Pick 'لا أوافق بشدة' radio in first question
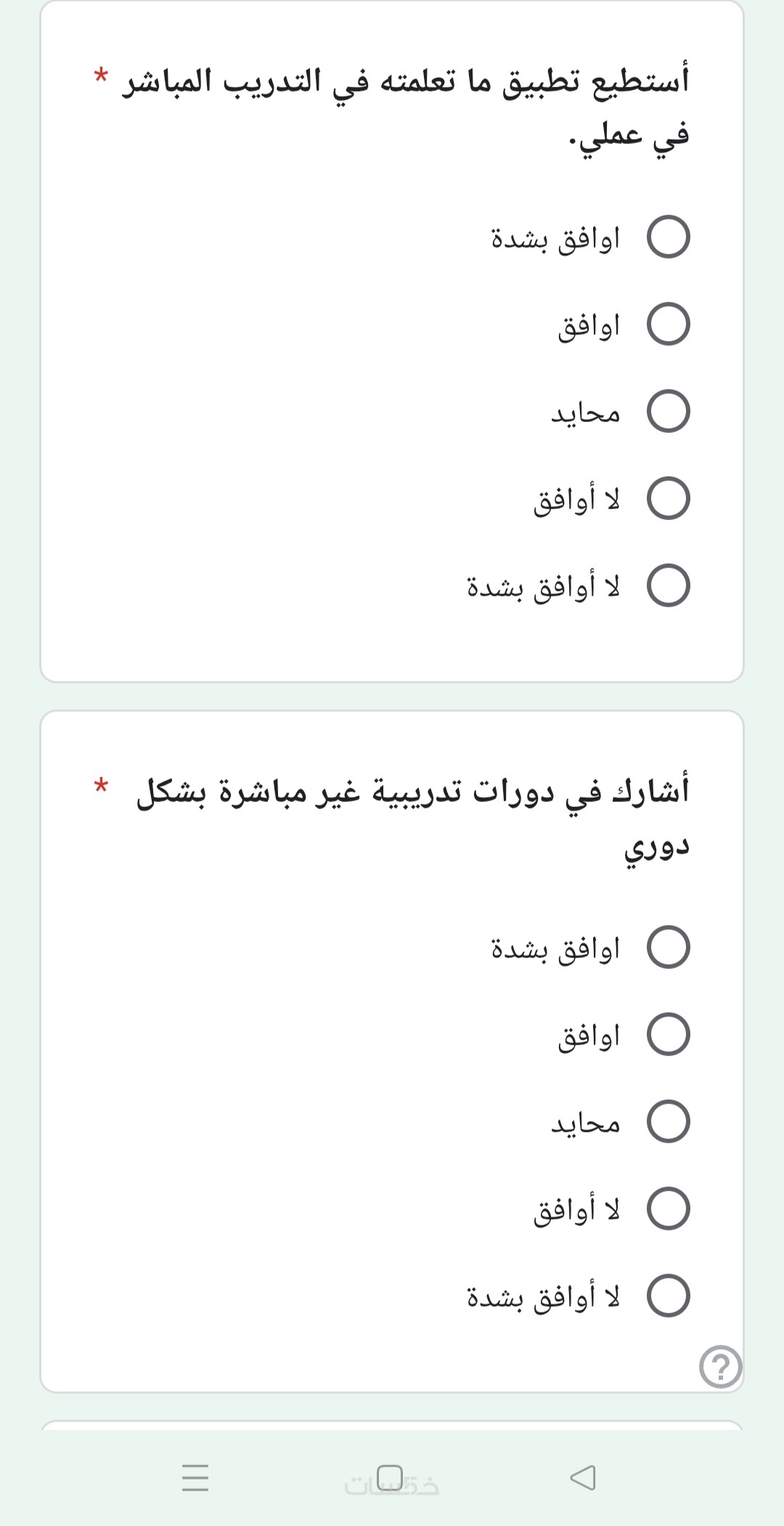Image resolution: width=784 pixels, height=1526 pixels. (x=668, y=586)
